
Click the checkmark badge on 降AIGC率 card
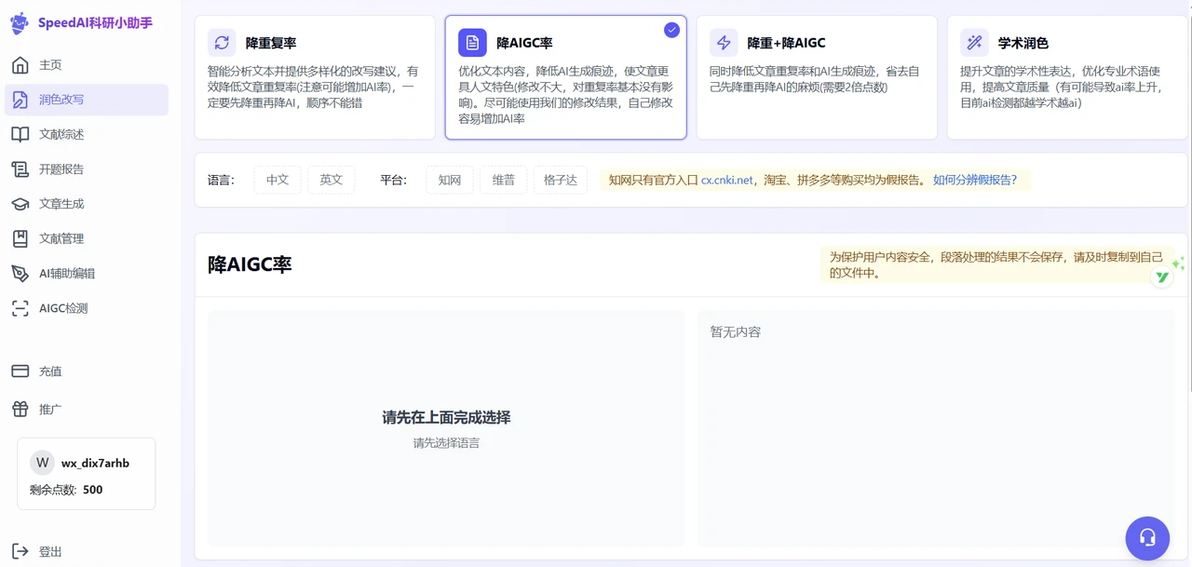pyautogui.click(x=671, y=30)
